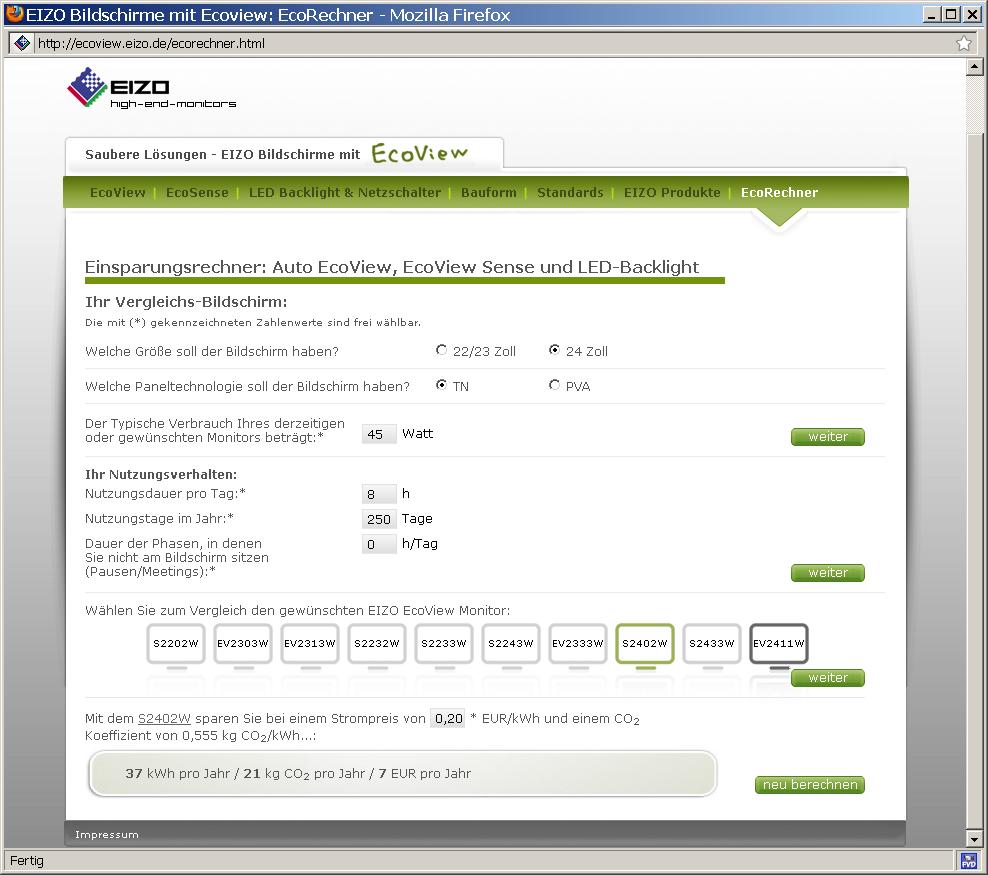The width and height of the screenshot is (988, 875).
Task: Click the heading 'Ihr Vergleichs-Bildschirm:'
Action: click(186, 302)
